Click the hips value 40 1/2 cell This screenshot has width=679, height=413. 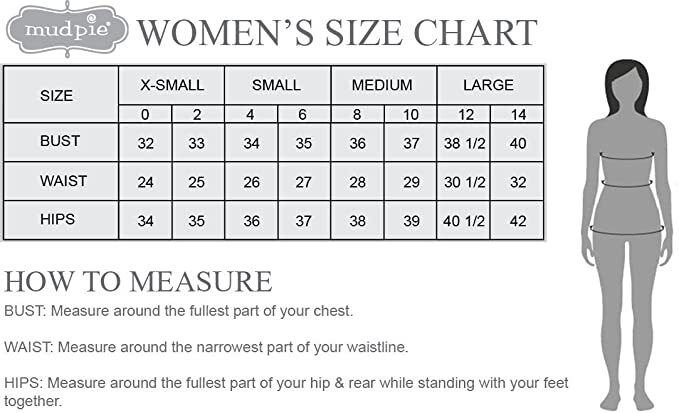point(464,220)
